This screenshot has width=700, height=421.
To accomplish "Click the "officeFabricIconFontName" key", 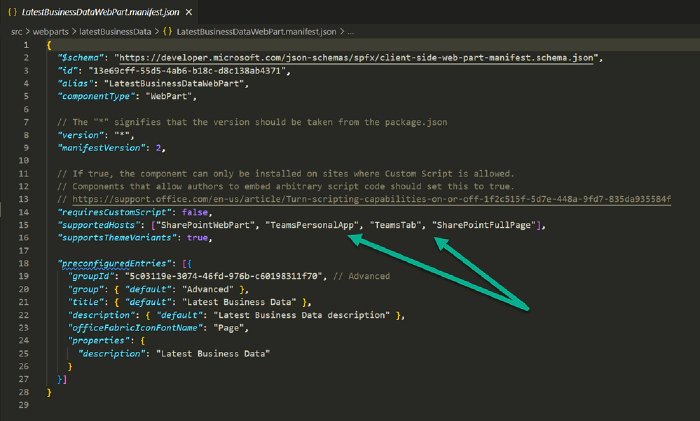I will pos(135,328).
